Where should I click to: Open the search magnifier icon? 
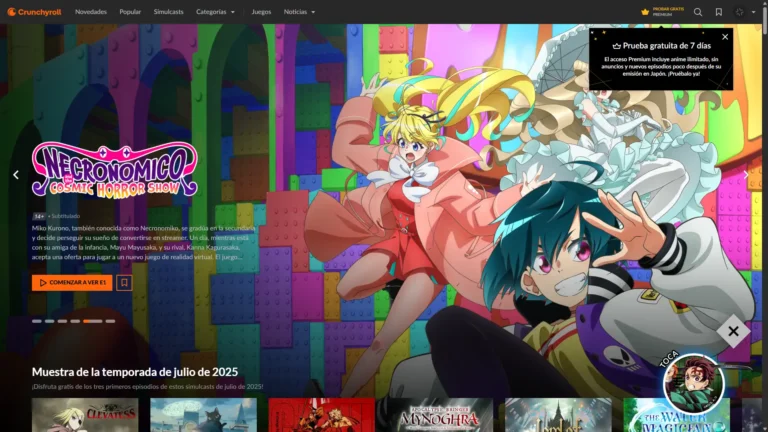coord(698,12)
